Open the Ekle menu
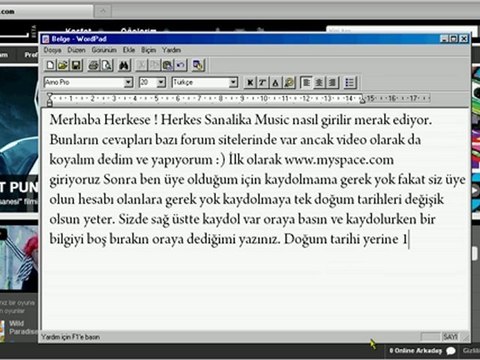This screenshot has height=360, width=480. tap(129, 50)
